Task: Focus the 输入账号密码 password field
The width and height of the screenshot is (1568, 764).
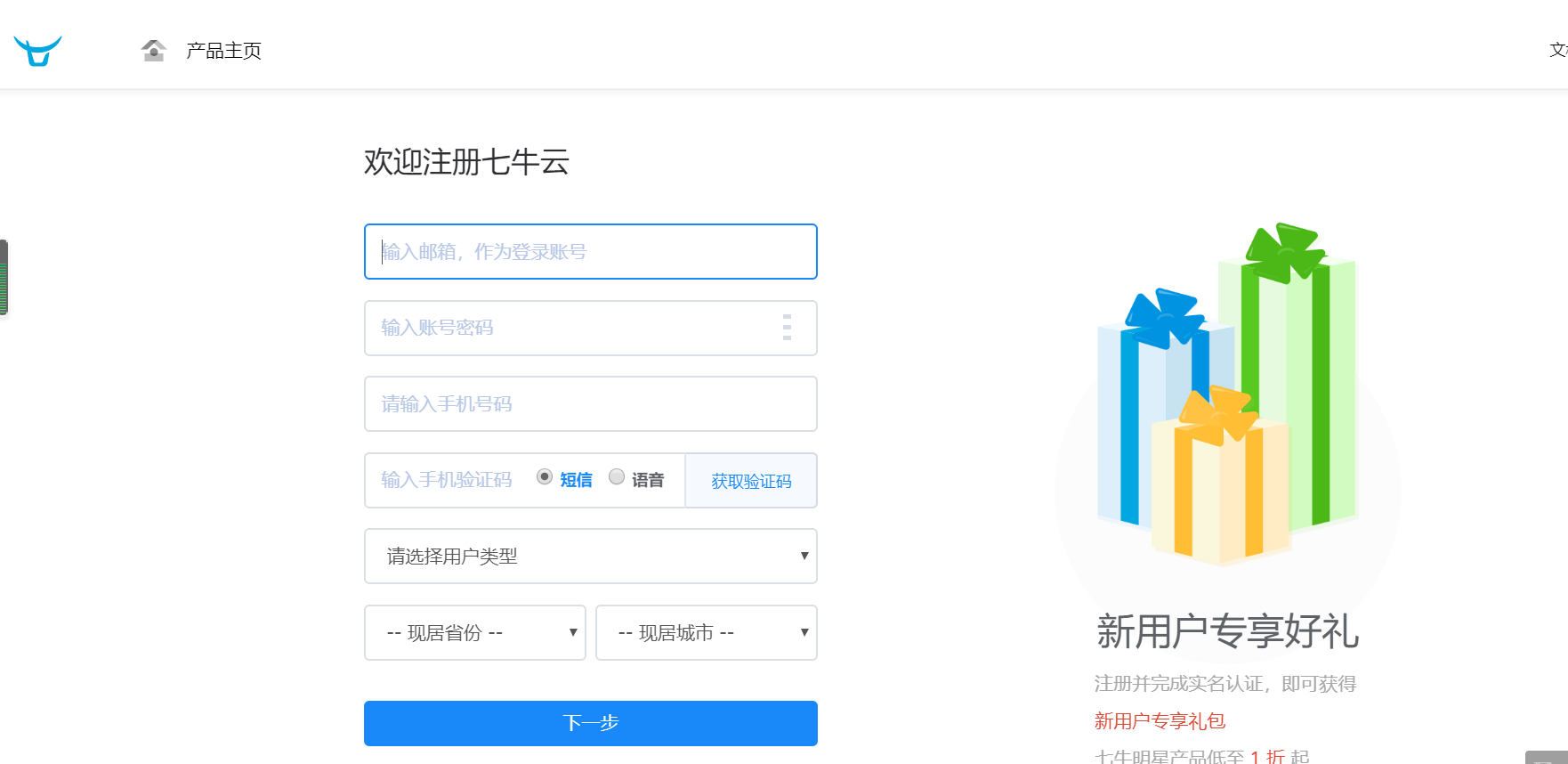Action: (x=591, y=328)
